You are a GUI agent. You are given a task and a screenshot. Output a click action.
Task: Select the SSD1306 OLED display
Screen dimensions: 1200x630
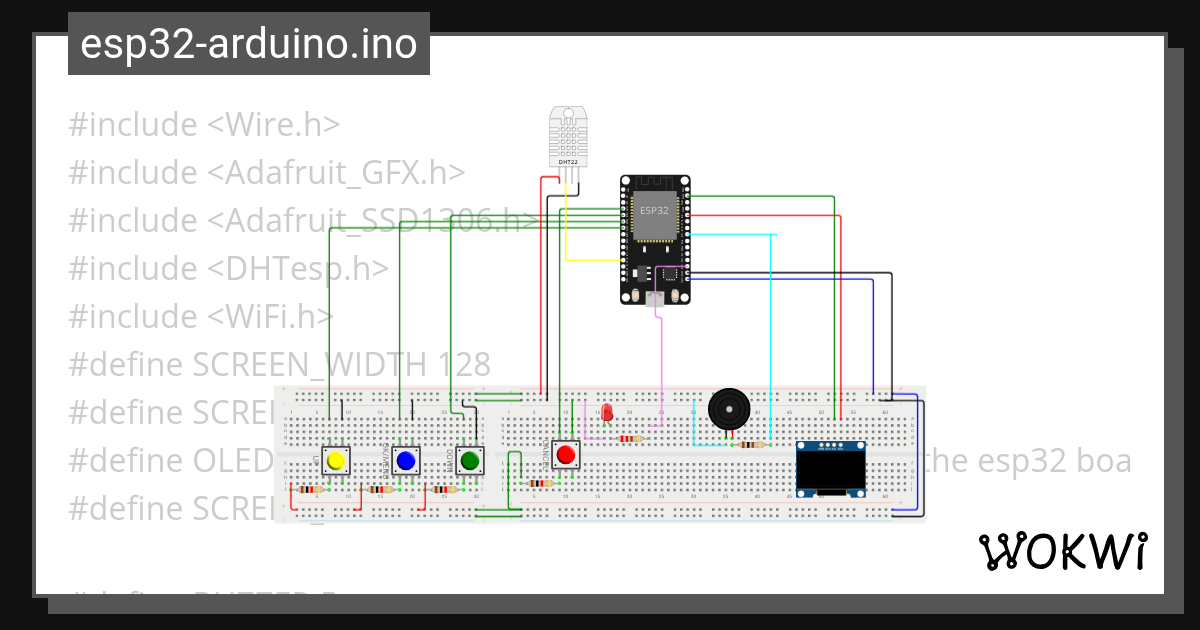830,466
